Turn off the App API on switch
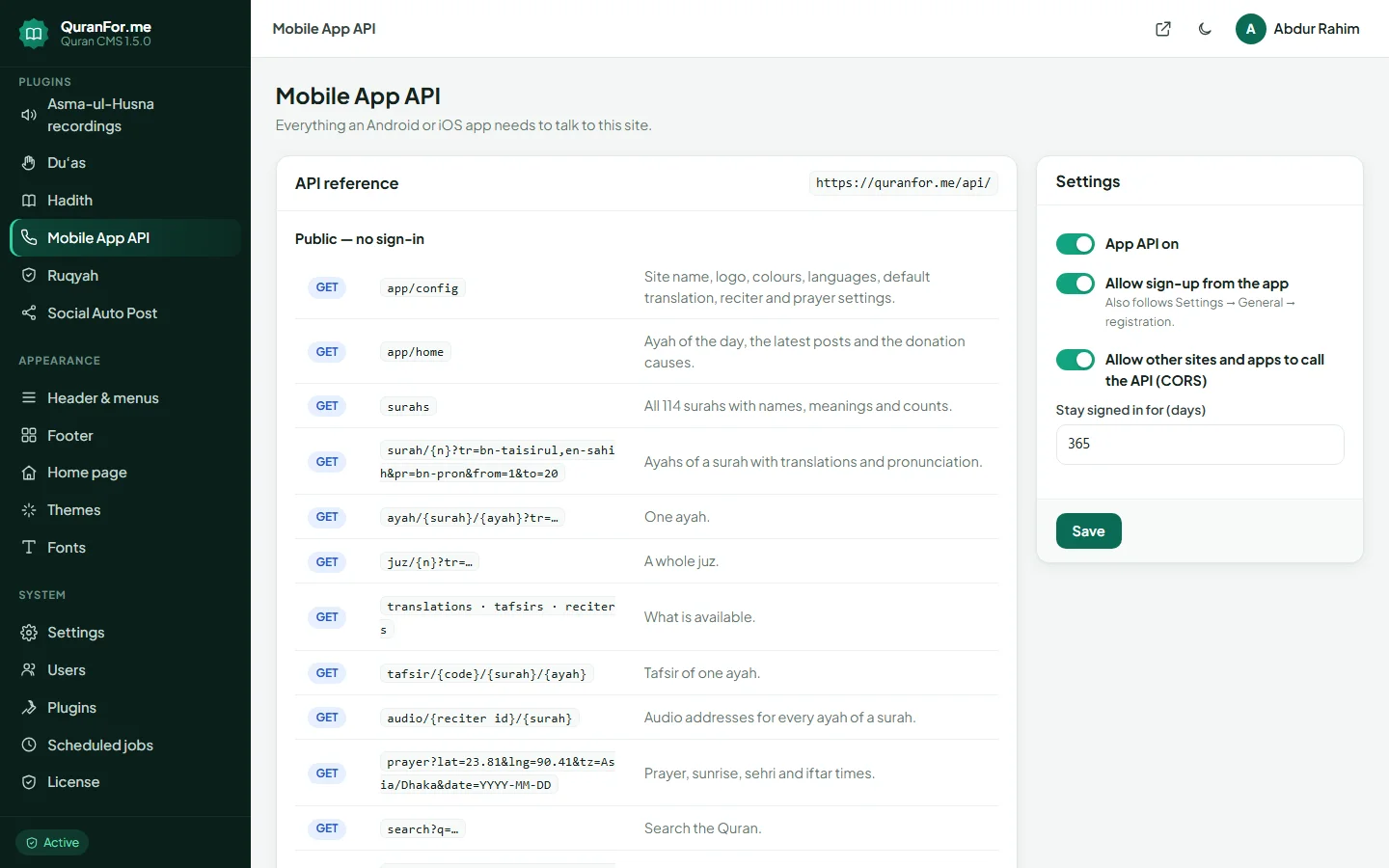This screenshot has height=868, width=1389. [x=1076, y=244]
